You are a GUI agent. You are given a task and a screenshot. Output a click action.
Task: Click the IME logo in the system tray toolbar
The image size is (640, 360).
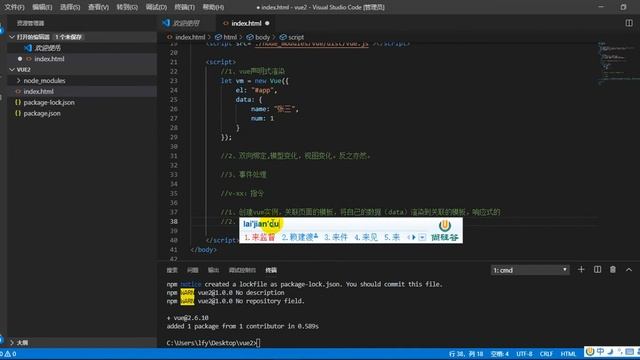coord(590,351)
